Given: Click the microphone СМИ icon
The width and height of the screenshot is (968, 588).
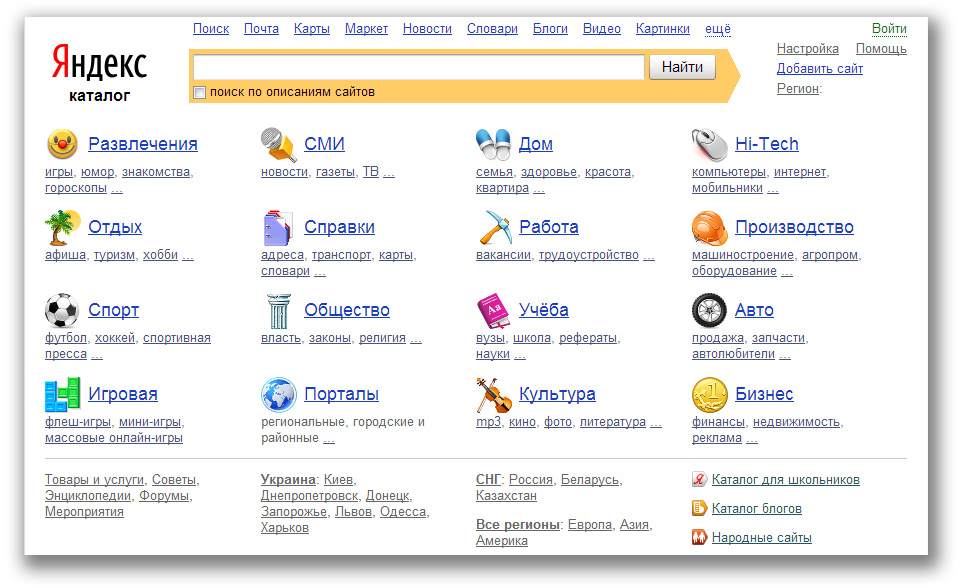Looking at the screenshot, I should pyautogui.click(x=278, y=145).
